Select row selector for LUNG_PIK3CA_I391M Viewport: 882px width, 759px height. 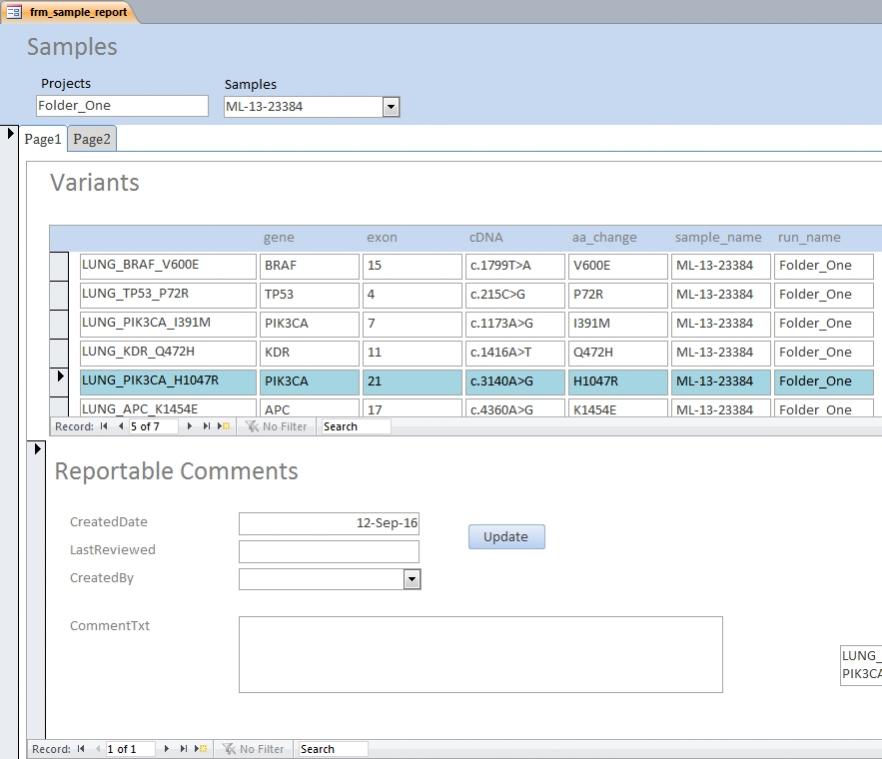[59, 324]
